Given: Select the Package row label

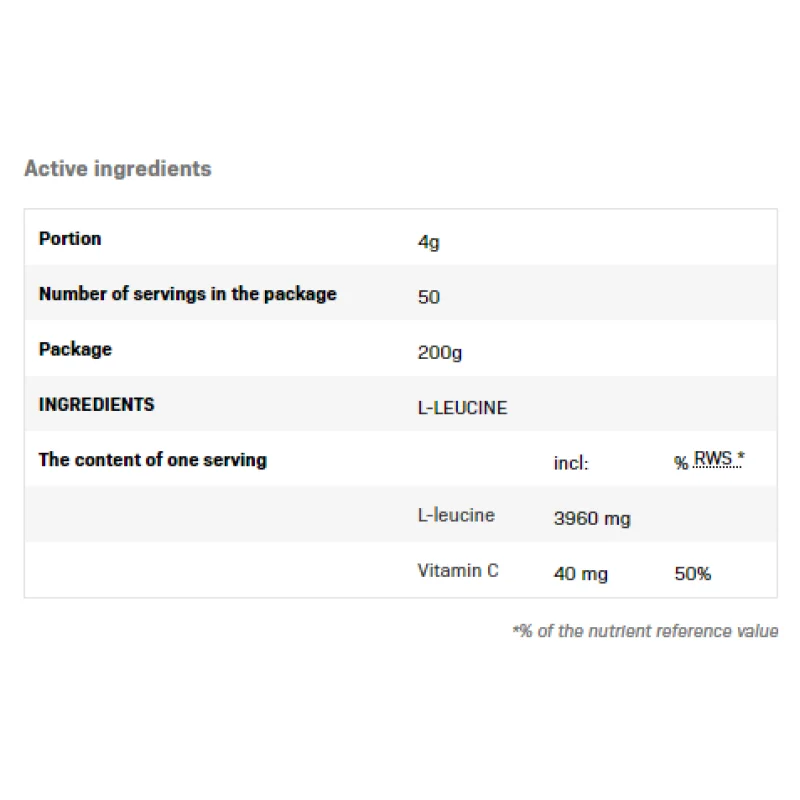Looking at the screenshot, I should [75, 349].
